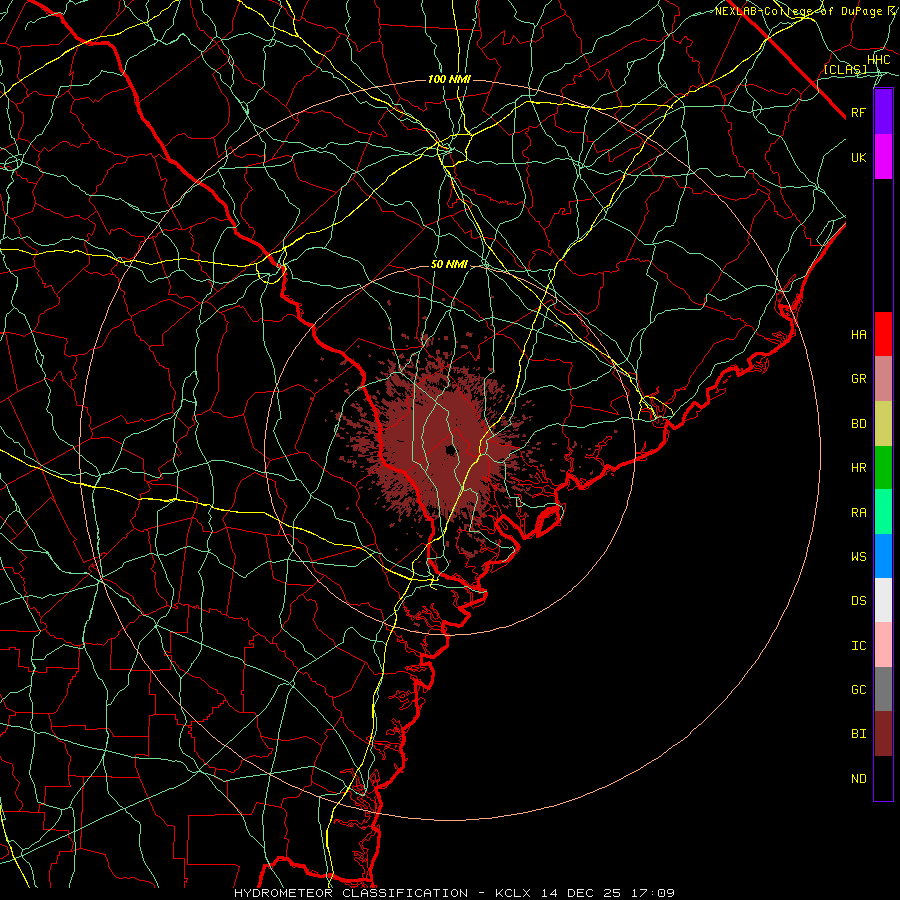Click the DS white legend swatch
The height and width of the screenshot is (900, 900).
click(x=883, y=600)
